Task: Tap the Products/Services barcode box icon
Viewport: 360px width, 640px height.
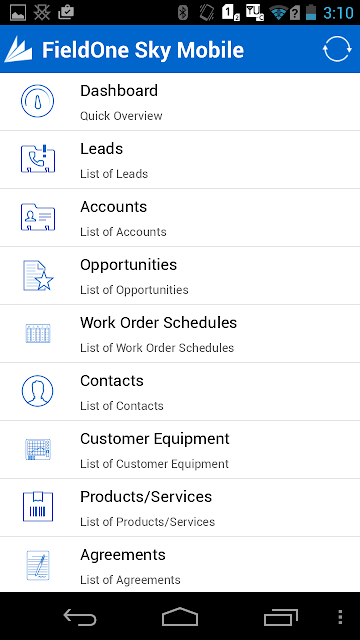Action: point(38,507)
